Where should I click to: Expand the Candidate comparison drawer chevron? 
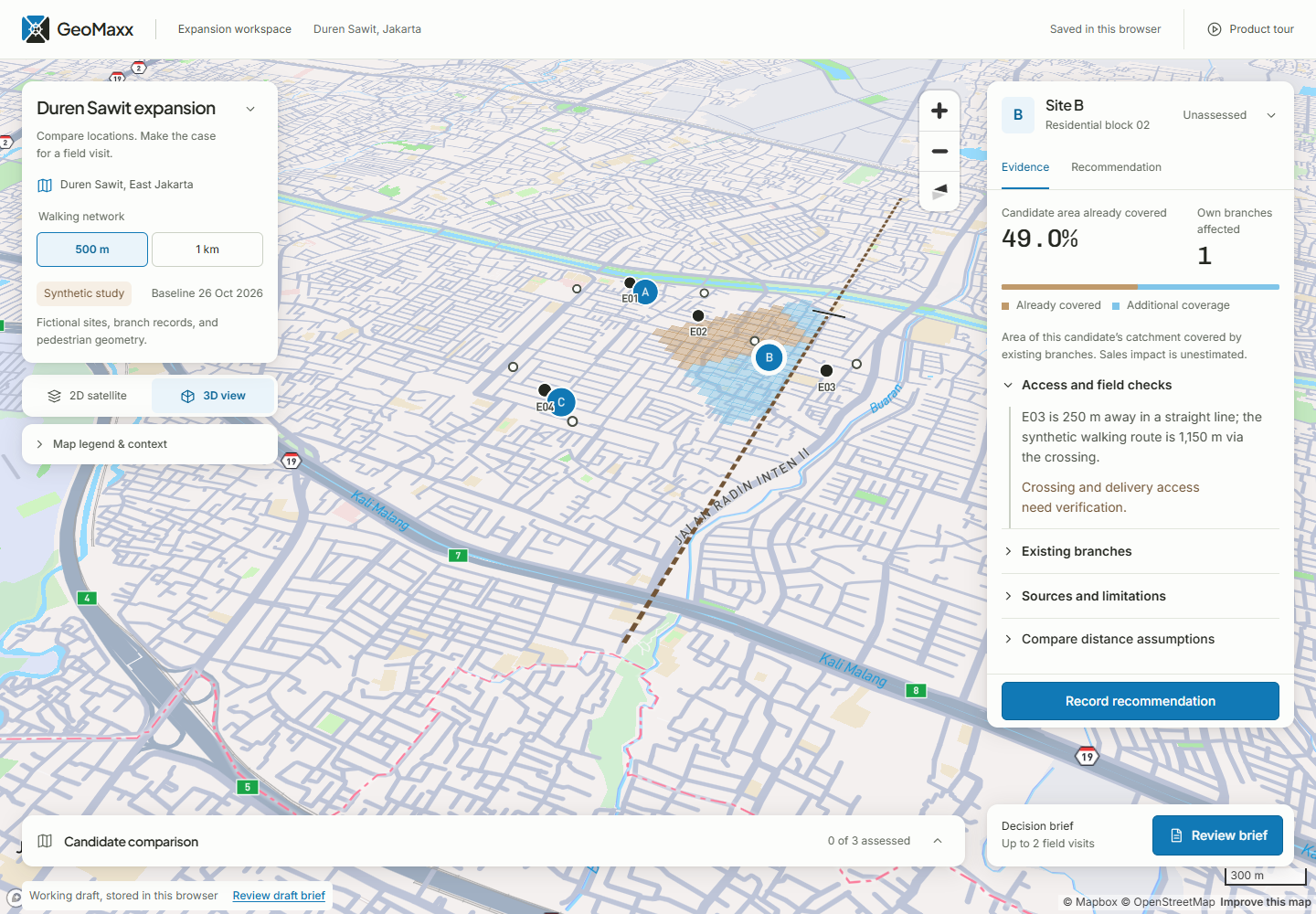[x=938, y=841]
